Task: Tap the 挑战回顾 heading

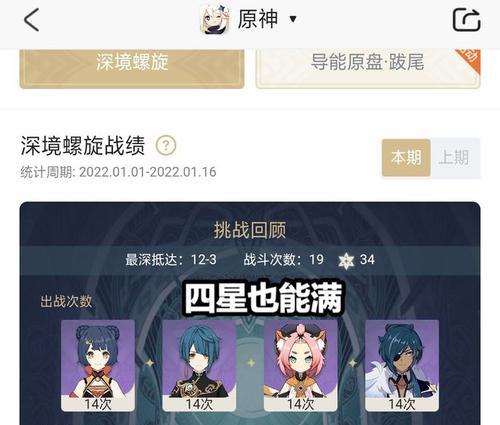Action: pos(250,230)
